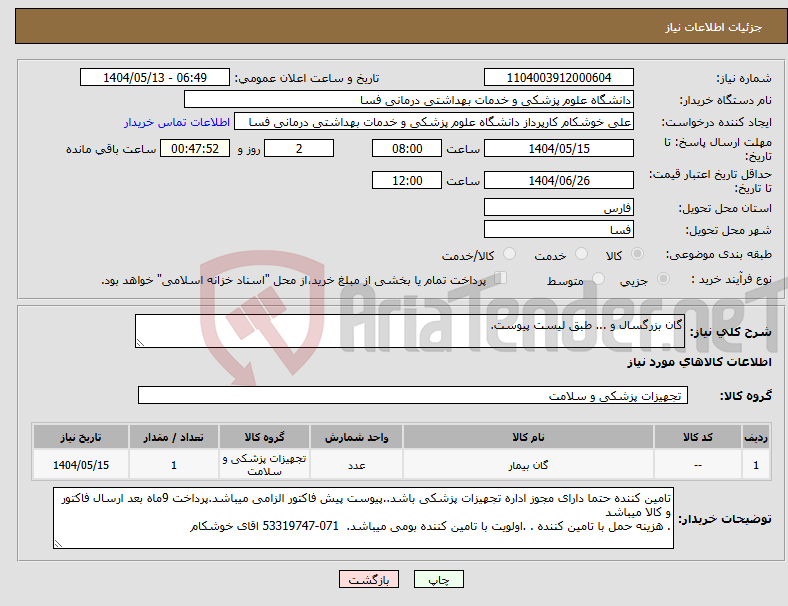Click the request creator name field
The width and height of the screenshot is (788, 606).
tap(434, 122)
